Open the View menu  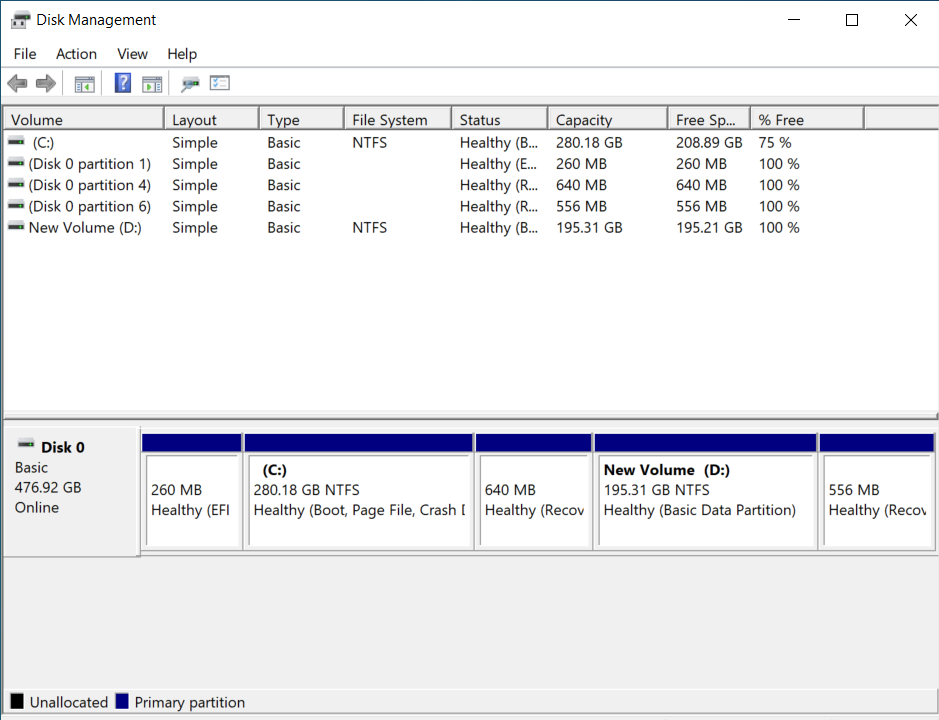point(132,54)
